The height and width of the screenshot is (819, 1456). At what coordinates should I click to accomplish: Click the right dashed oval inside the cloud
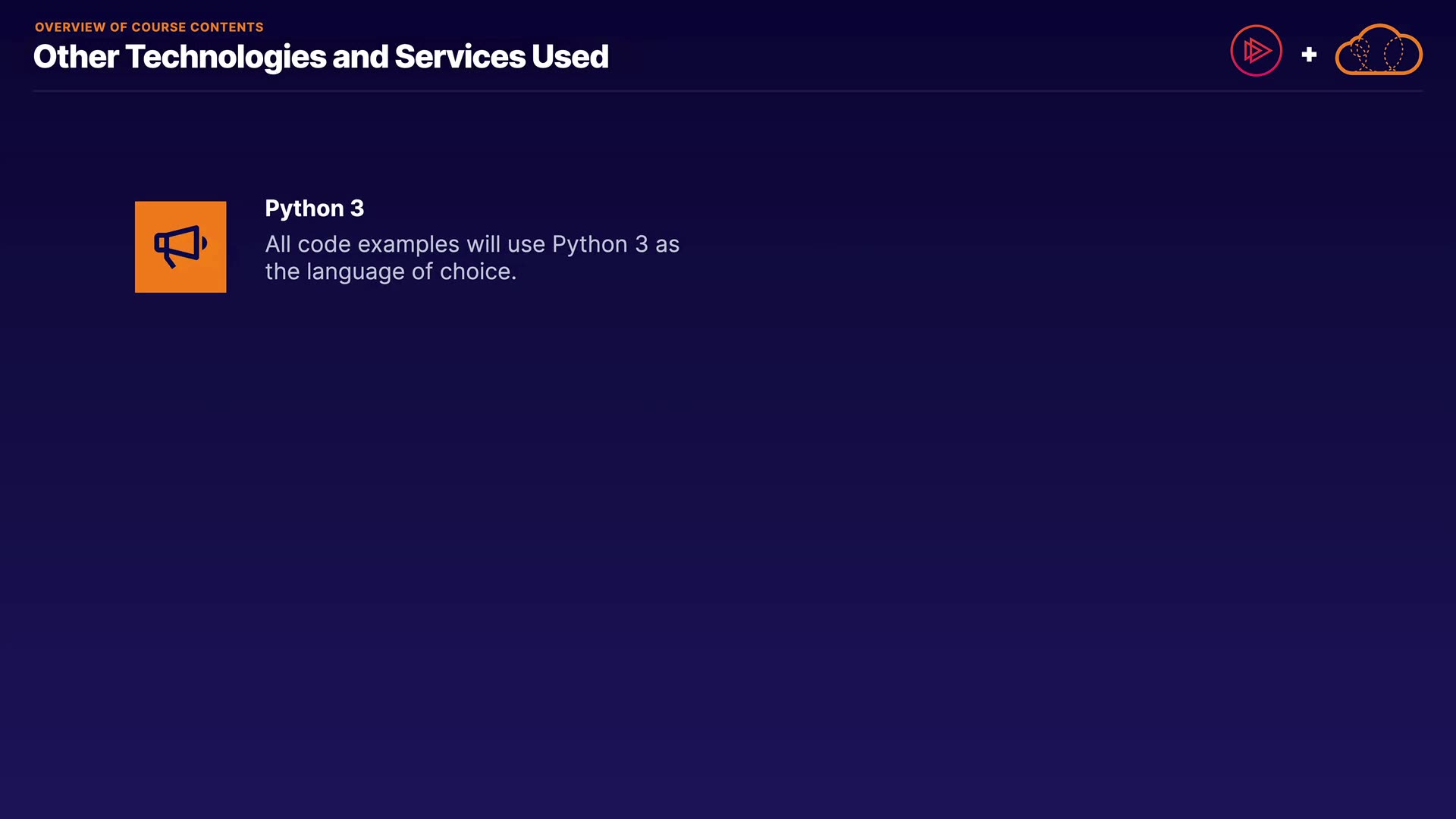[1393, 55]
